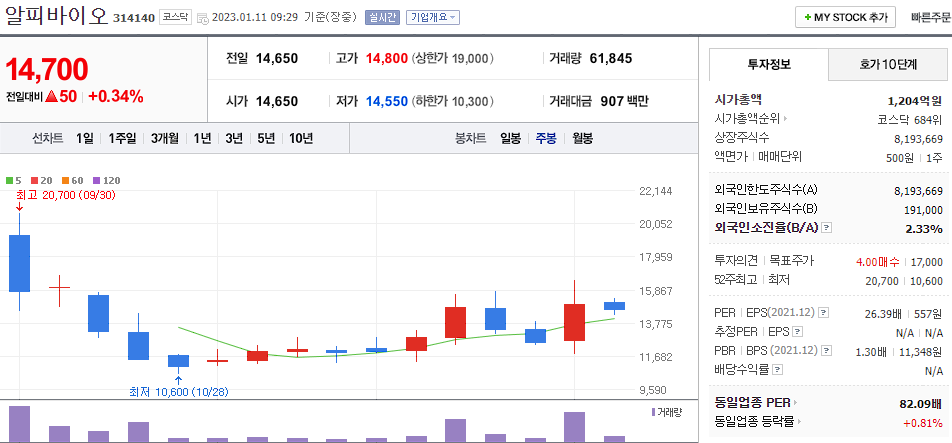The image size is (952, 443).
Task: Click the red up-triangle beside 50
Action: 51,96
